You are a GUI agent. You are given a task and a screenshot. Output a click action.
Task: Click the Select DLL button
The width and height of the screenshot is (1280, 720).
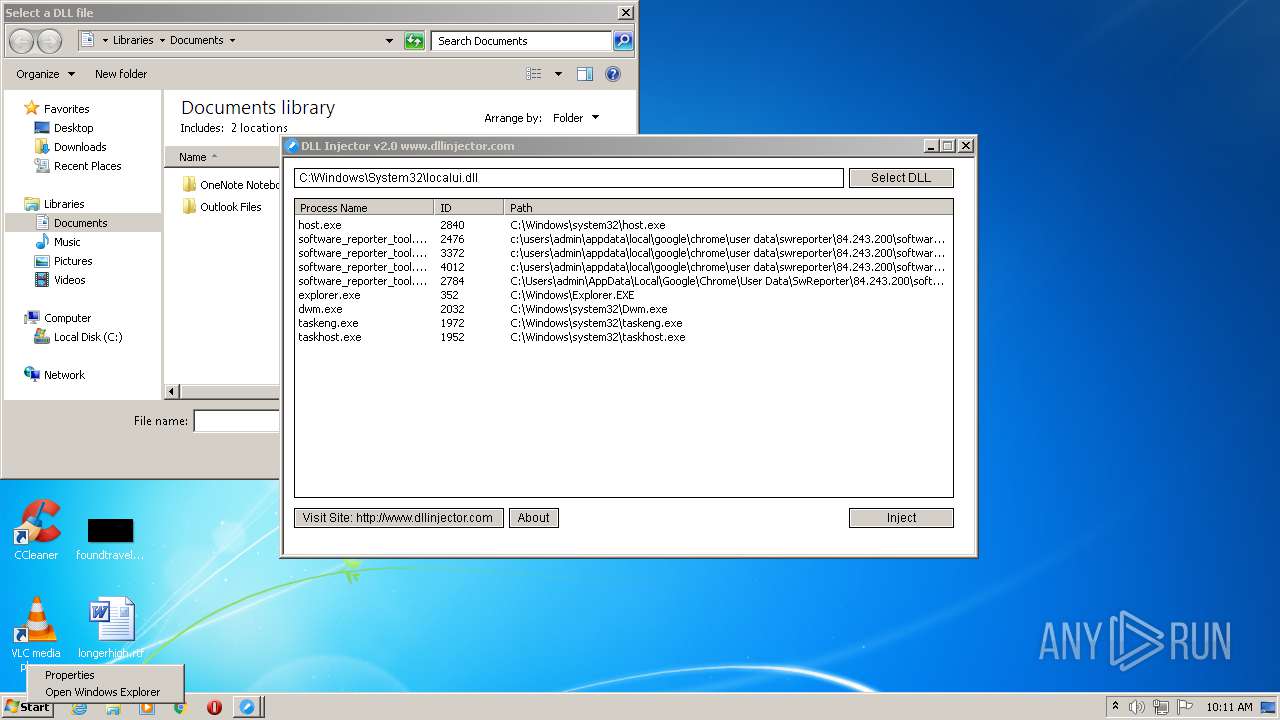click(901, 178)
